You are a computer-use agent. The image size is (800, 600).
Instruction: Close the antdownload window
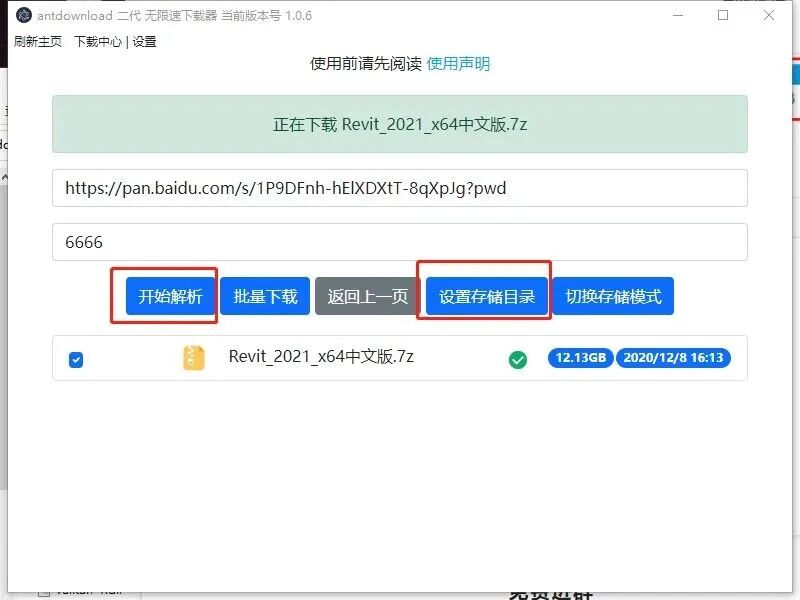pos(769,15)
